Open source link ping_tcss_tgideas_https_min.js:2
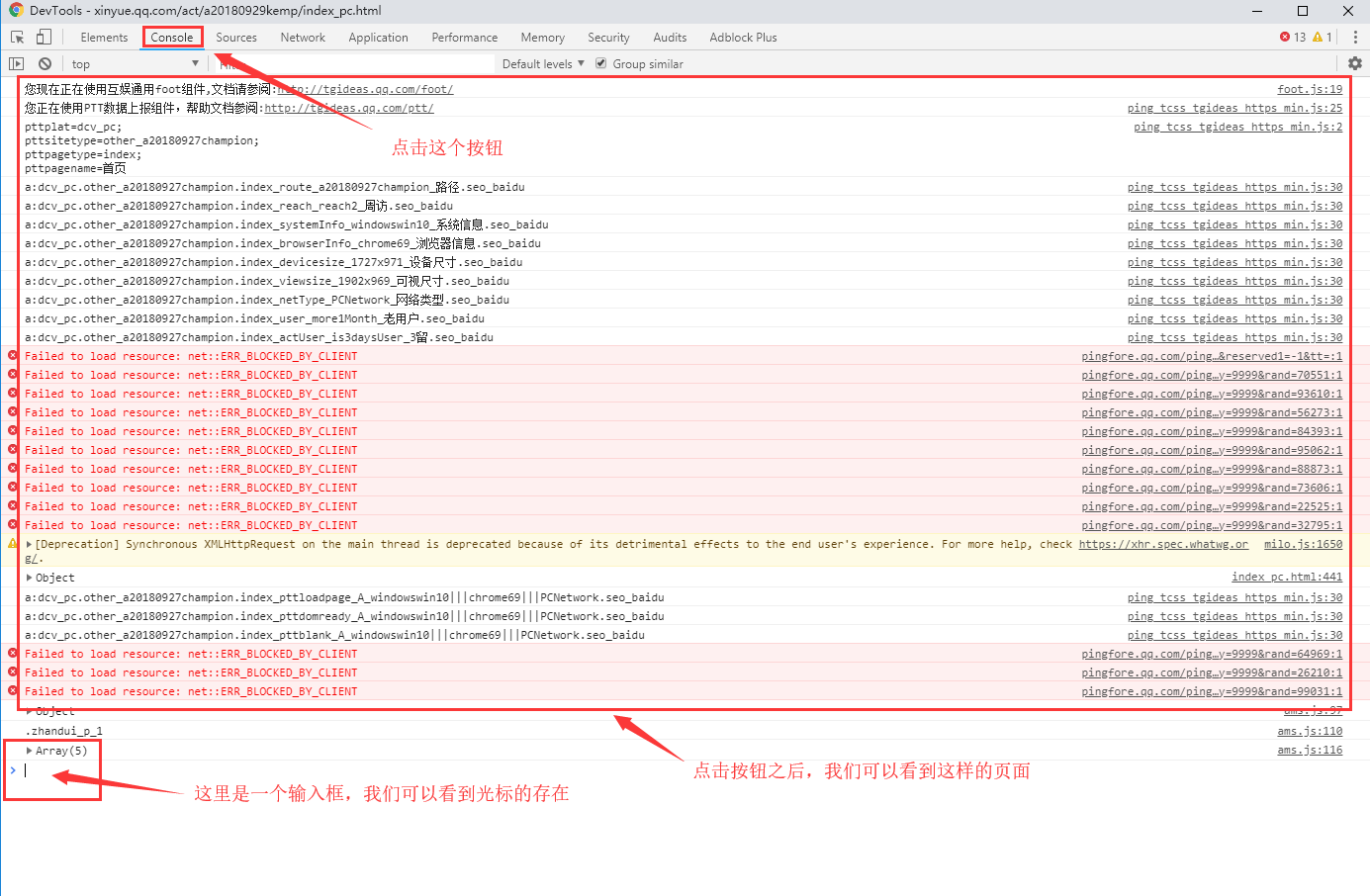 (1237, 127)
